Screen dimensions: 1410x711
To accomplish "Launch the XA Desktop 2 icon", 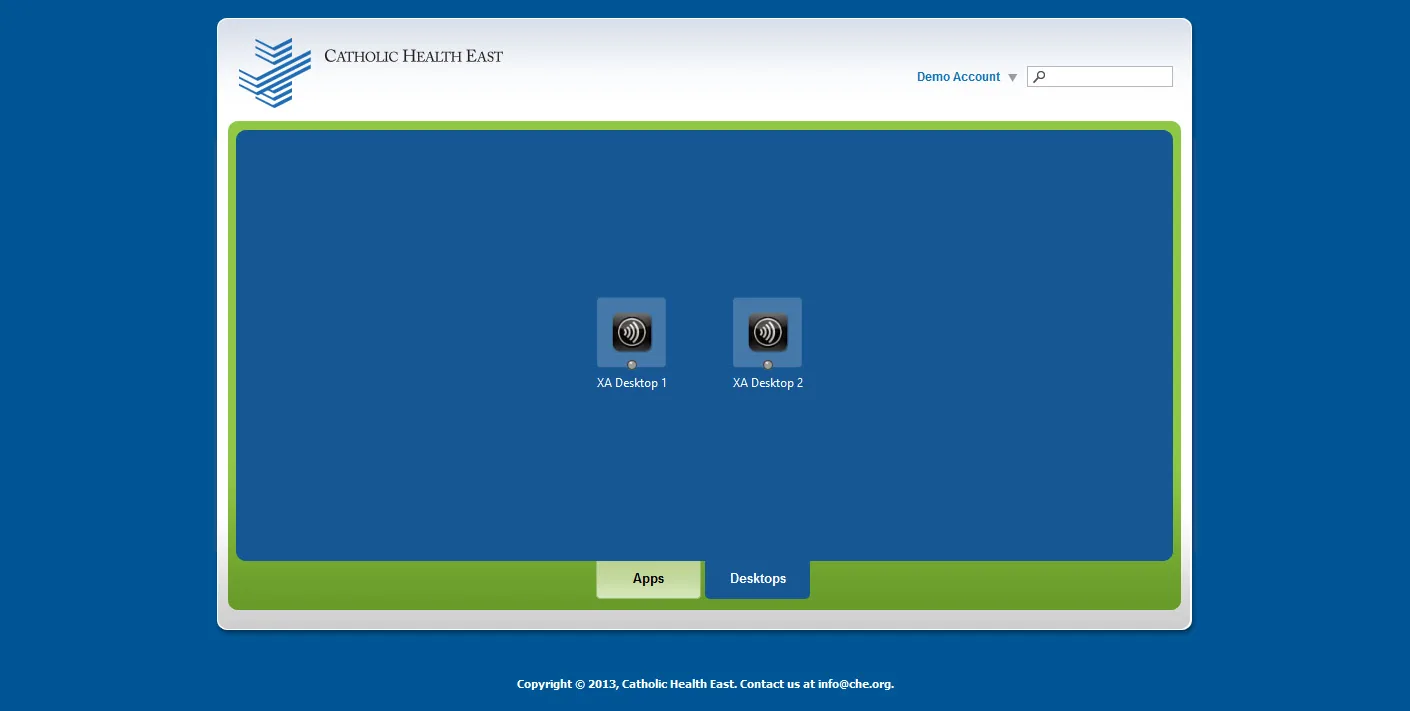I will click(767, 332).
